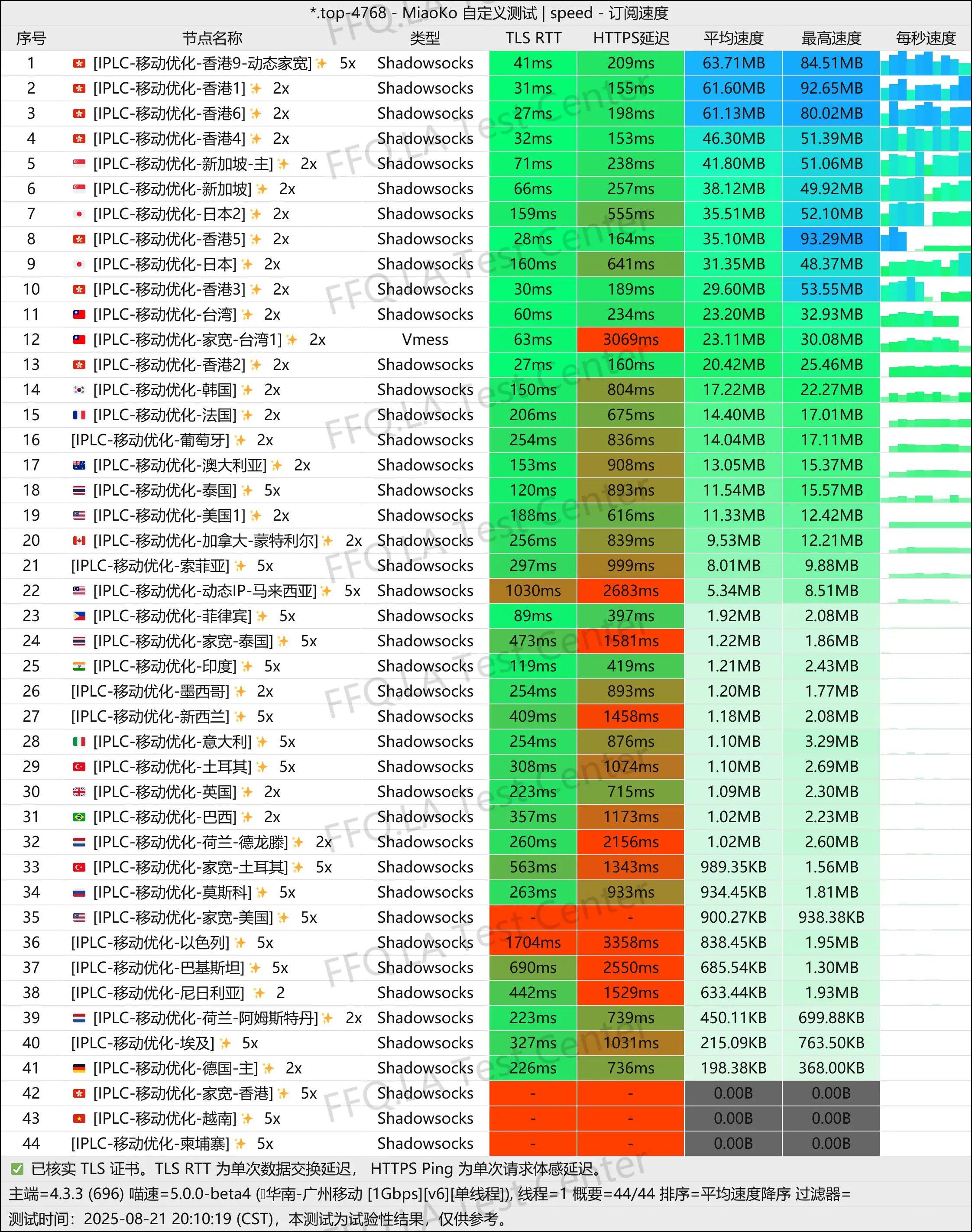This screenshot has width=972, height=1232.
Task: Click the 每秒速度 column header
Action: (925, 38)
